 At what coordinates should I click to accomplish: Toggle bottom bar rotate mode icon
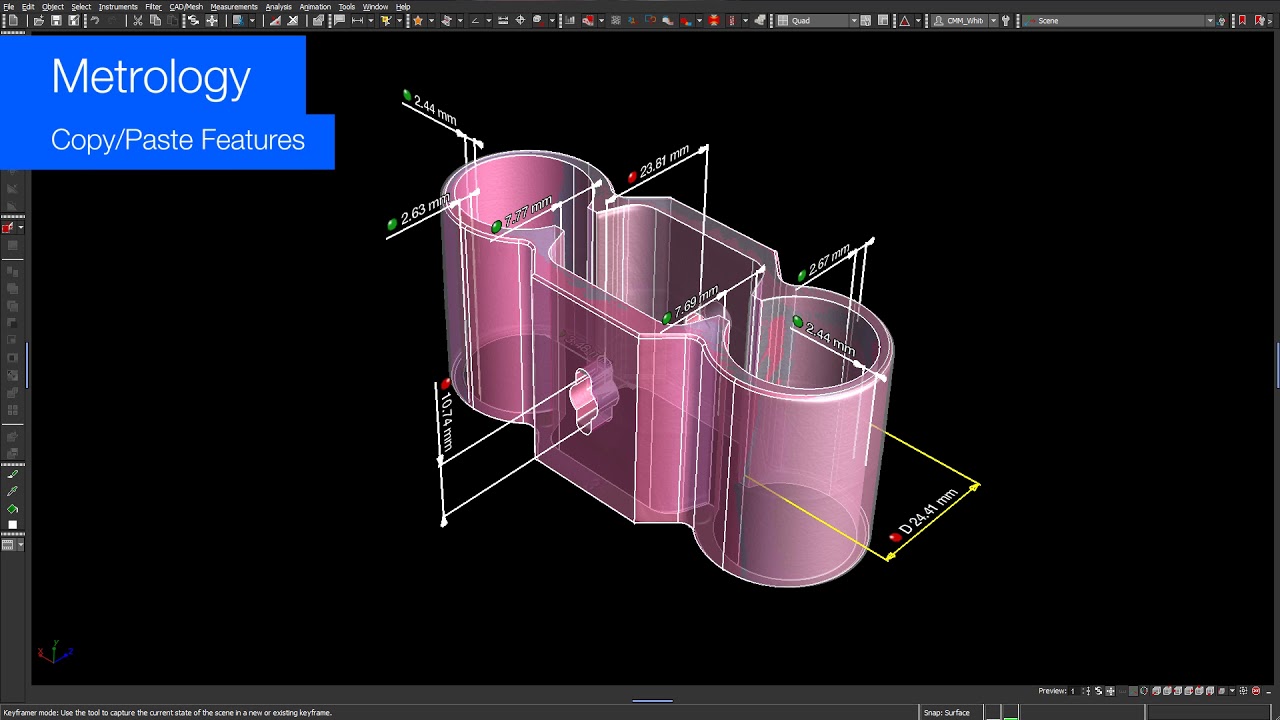1098,690
